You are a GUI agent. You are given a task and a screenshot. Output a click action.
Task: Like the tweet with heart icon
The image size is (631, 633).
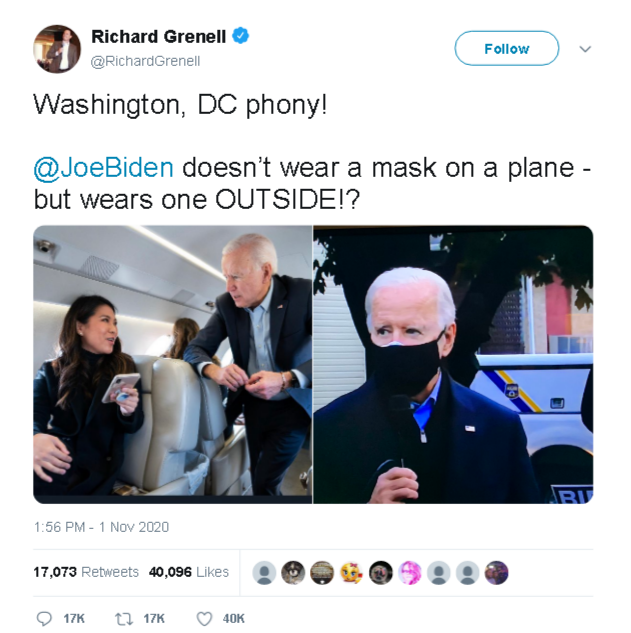coord(204,618)
